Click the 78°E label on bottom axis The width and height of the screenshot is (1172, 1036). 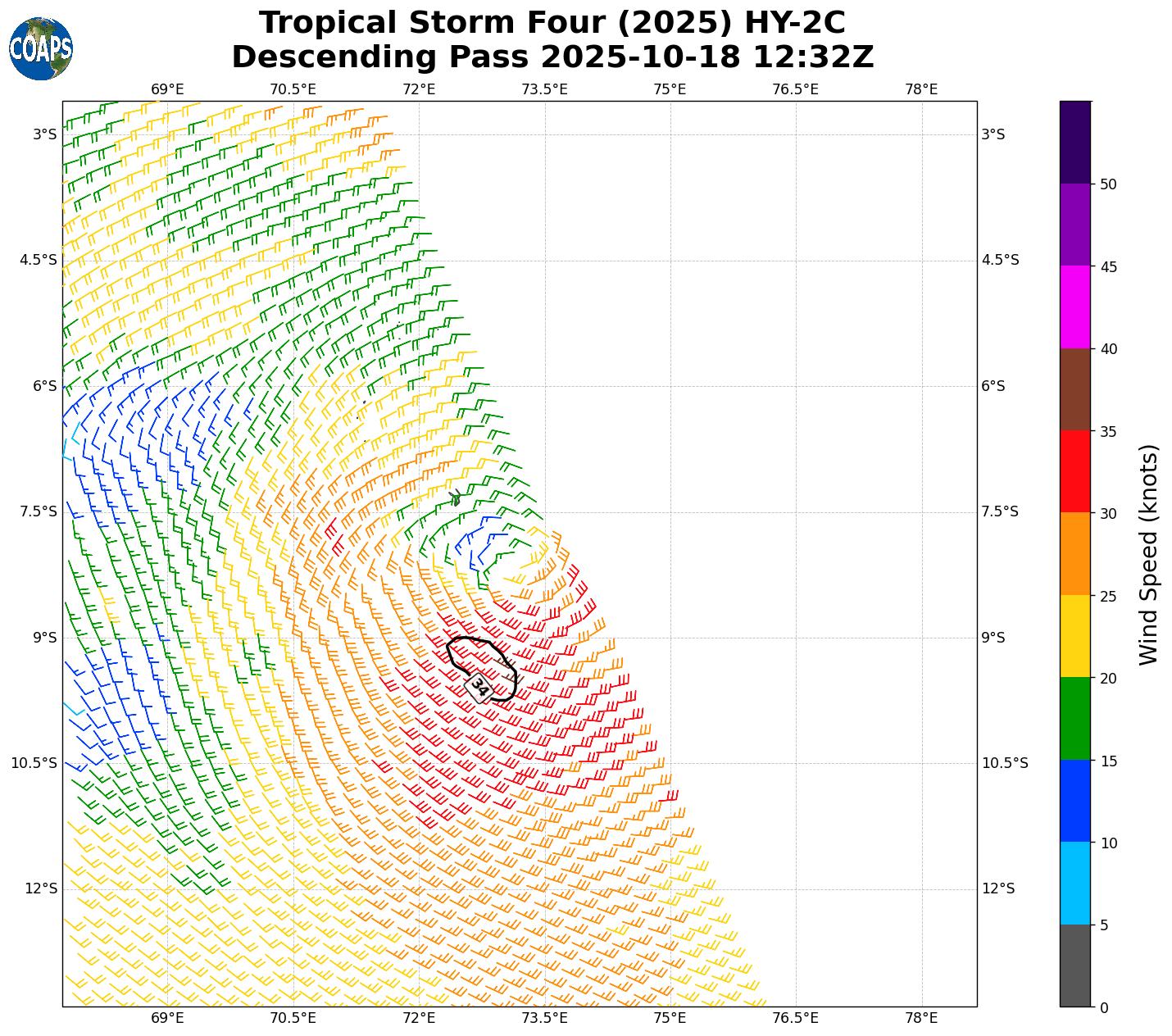(x=921, y=1018)
